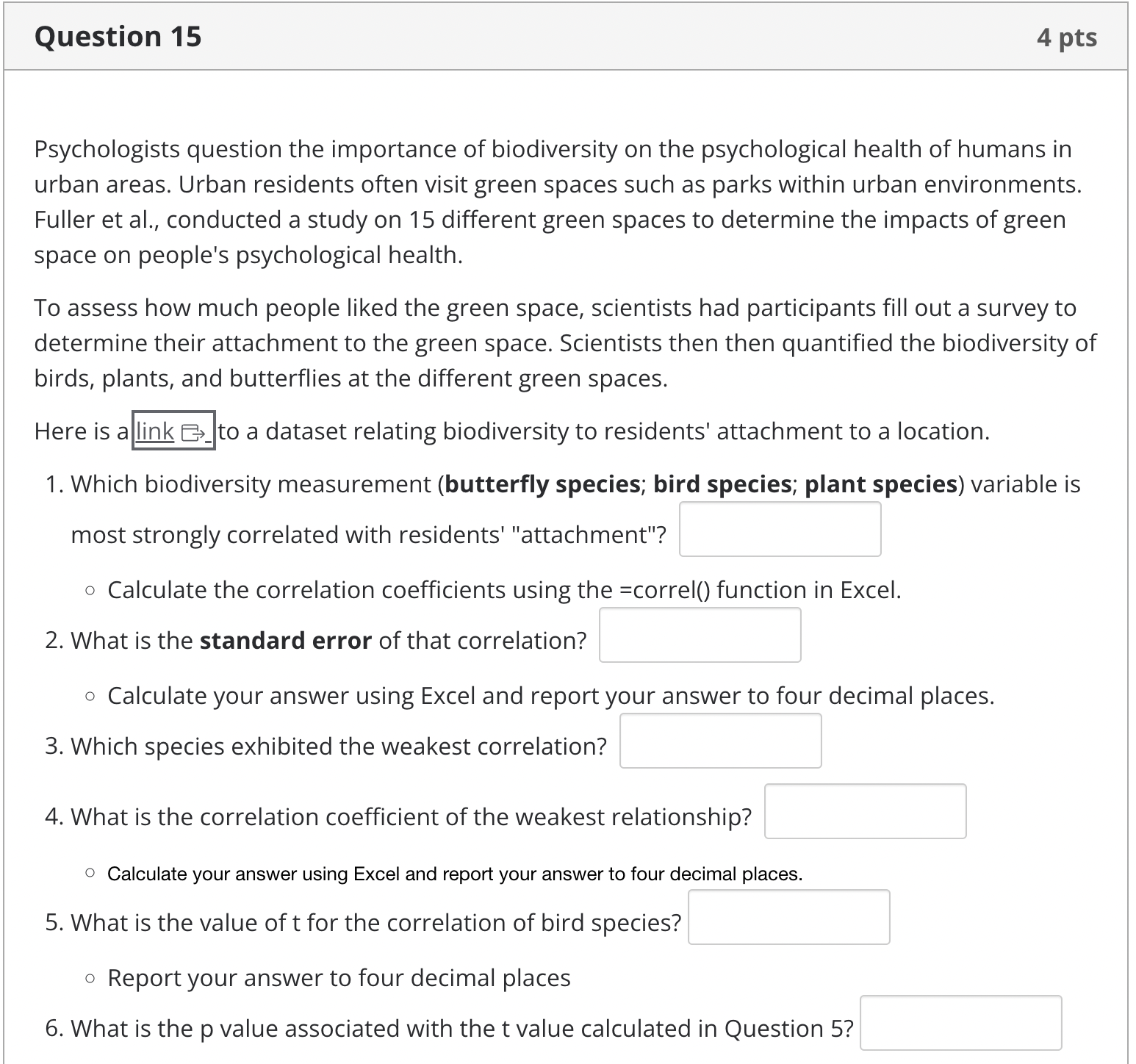The height and width of the screenshot is (1064, 1136).
Task: Click the bolded bird species text
Action: 723,484
